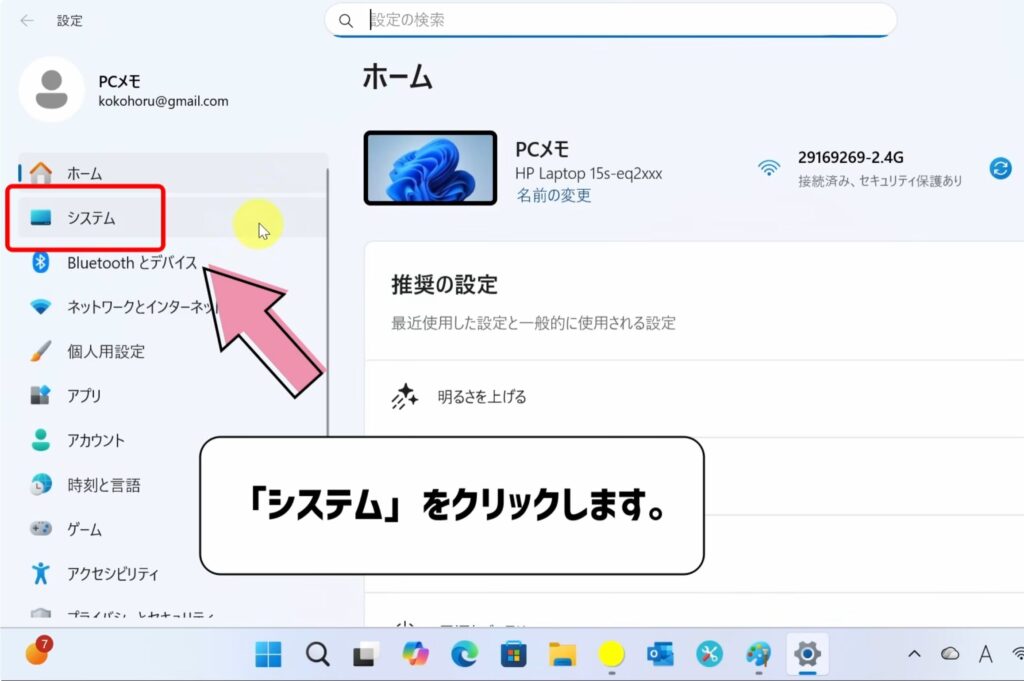Click the 名前の変更 link

pyautogui.click(x=554, y=195)
